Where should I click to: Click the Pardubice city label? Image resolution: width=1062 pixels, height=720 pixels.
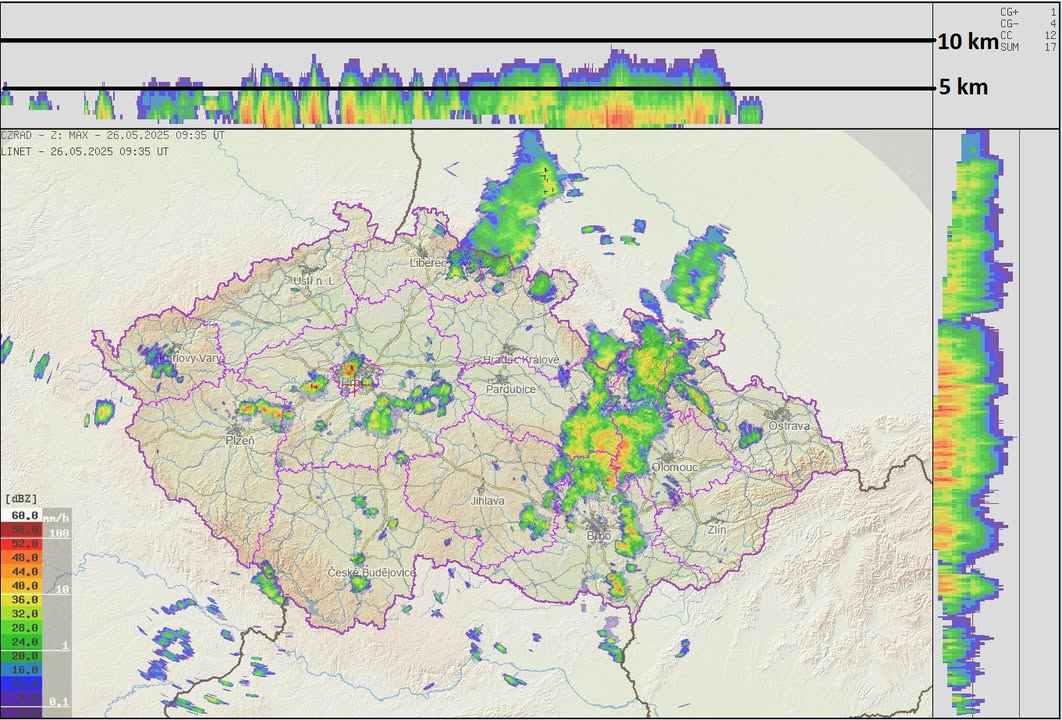(511, 389)
